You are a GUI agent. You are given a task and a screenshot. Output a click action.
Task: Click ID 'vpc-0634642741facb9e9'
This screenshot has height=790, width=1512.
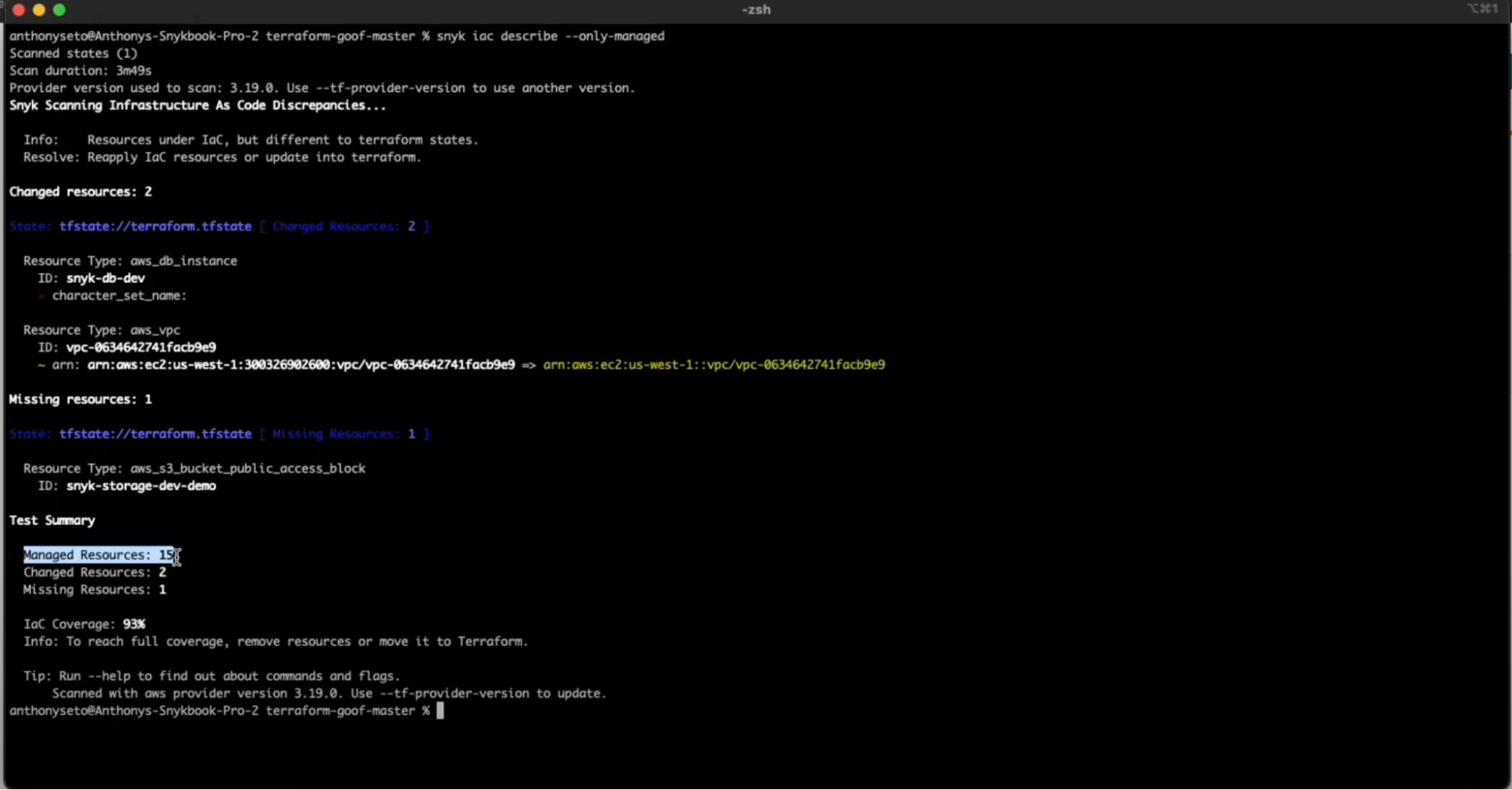[x=141, y=348]
